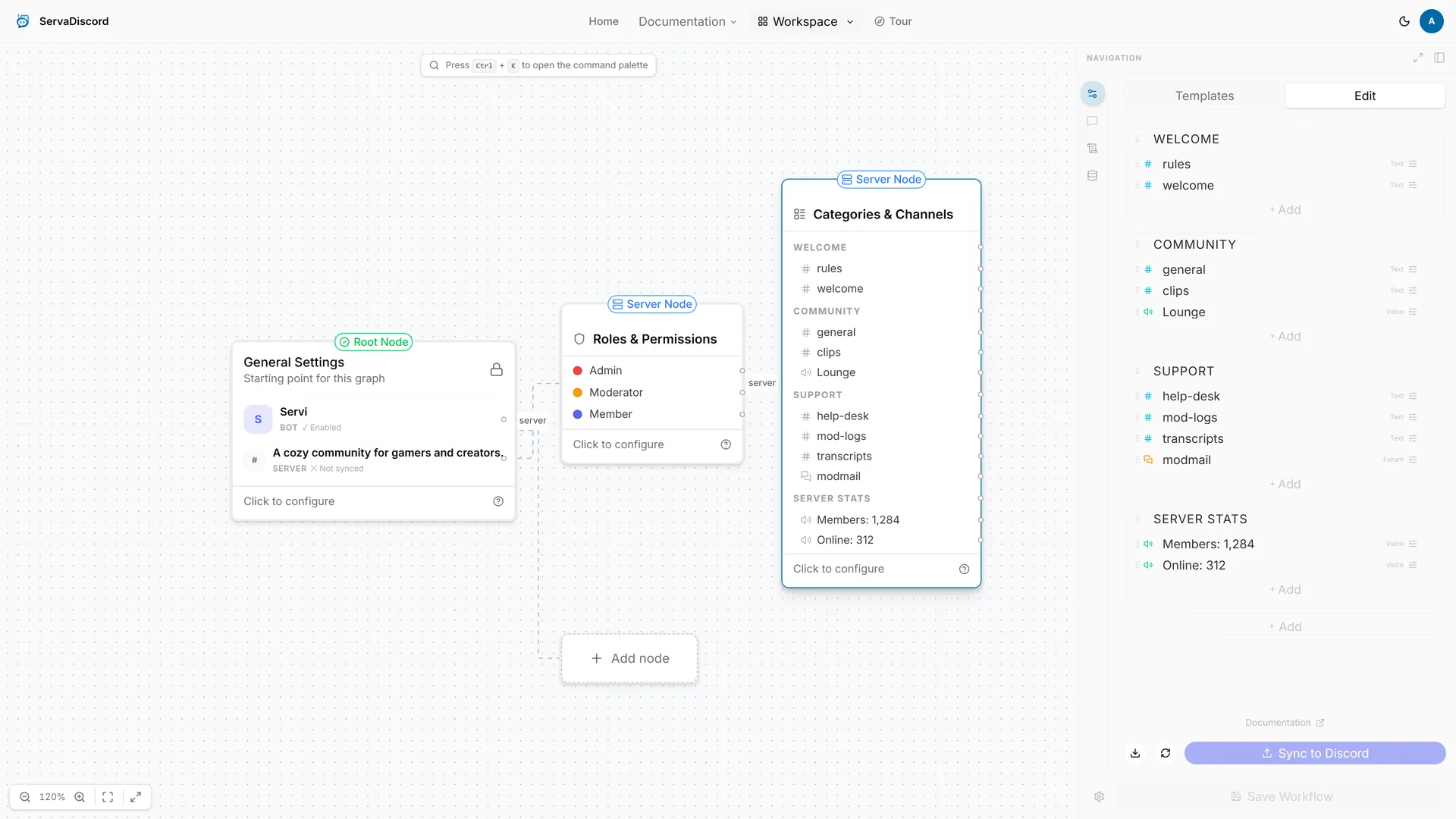Open the Workspace dropdown

pyautogui.click(x=805, y=21)
